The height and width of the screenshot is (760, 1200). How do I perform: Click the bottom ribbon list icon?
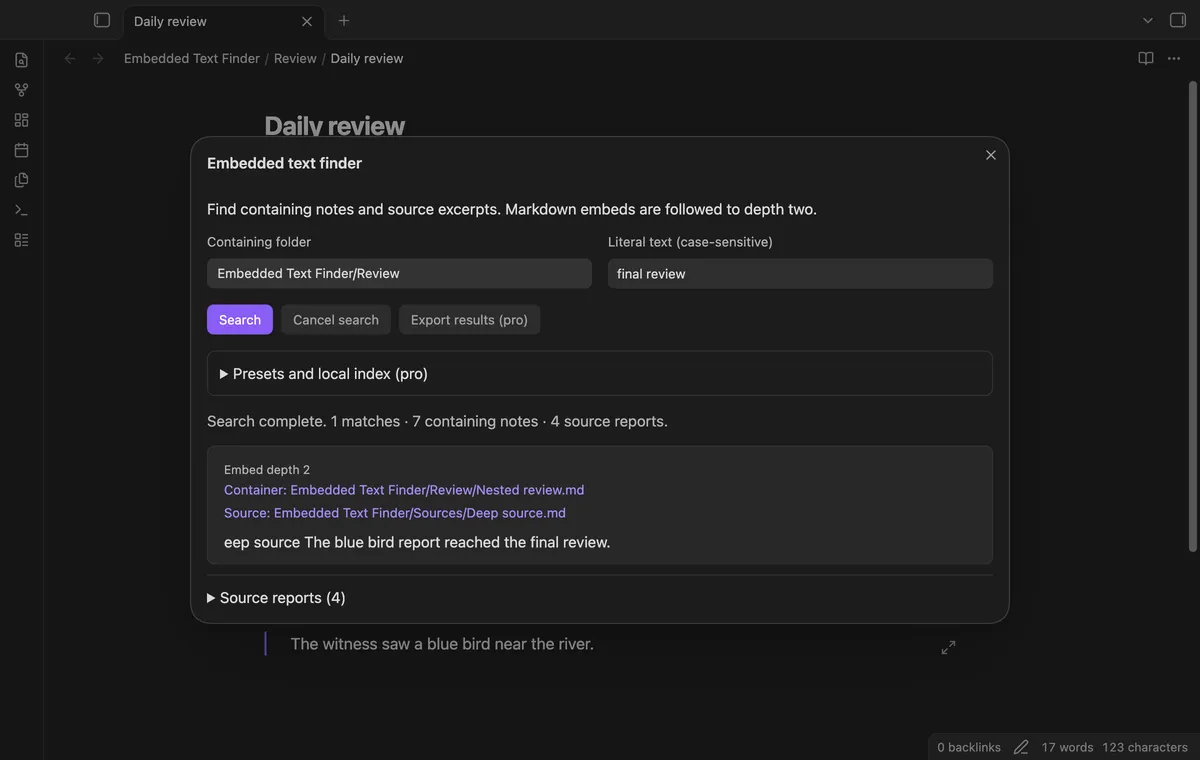[x=21, y=240]
